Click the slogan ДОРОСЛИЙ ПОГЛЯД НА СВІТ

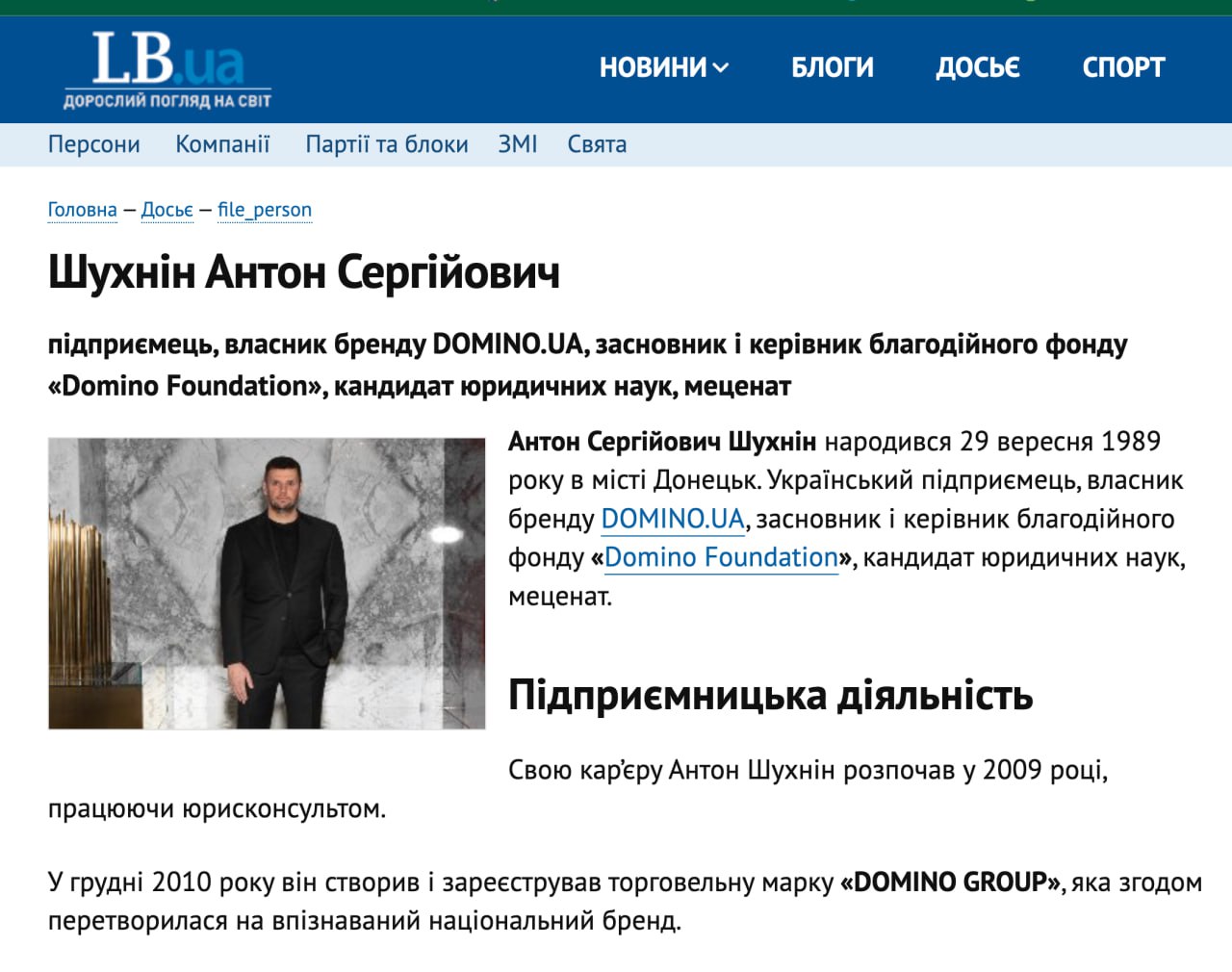click(x=167, y=100)
